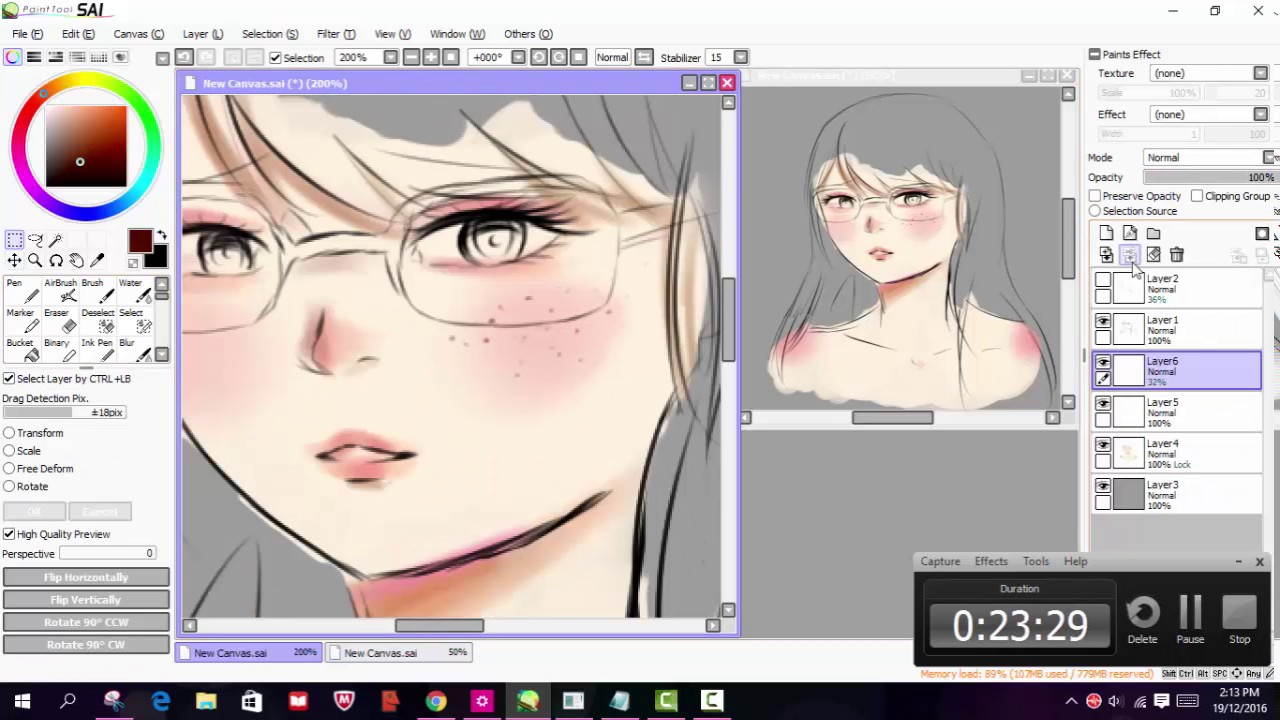The image size is (1280, 720).
Task: Choose the rectangular selection tool
Action: click(14, 240)
